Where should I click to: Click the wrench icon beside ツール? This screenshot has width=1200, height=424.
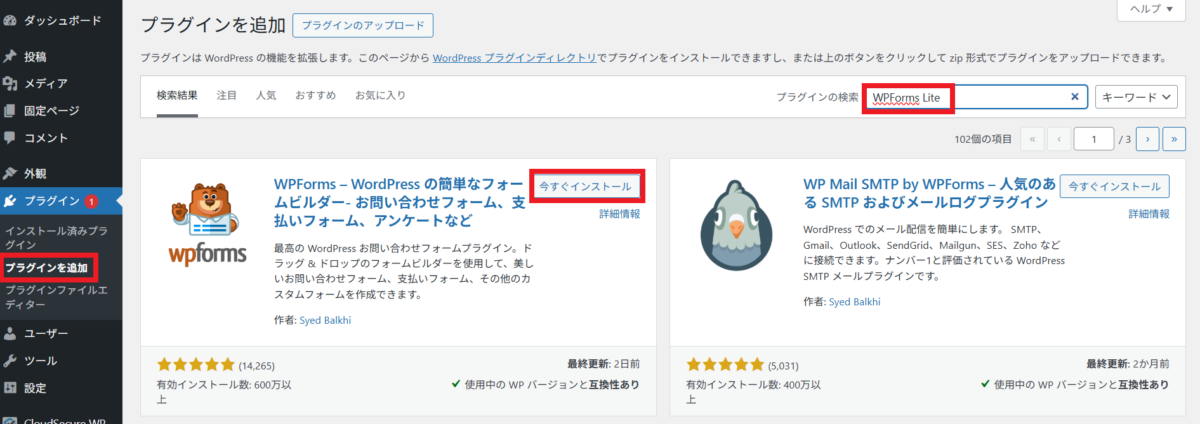coord(10,361)
